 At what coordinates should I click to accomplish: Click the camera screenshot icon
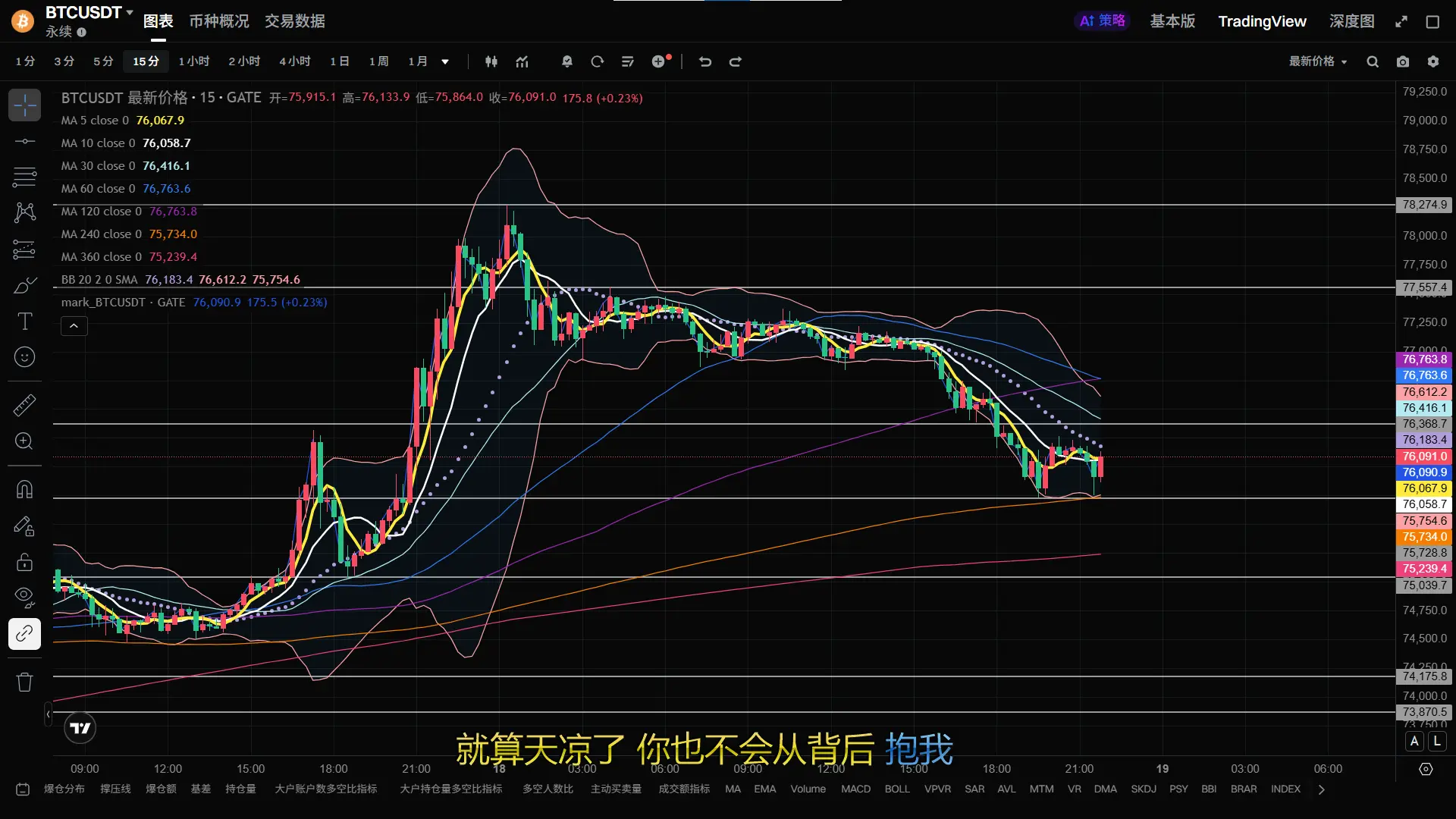pyautogui.click(x=1403, y=61)
